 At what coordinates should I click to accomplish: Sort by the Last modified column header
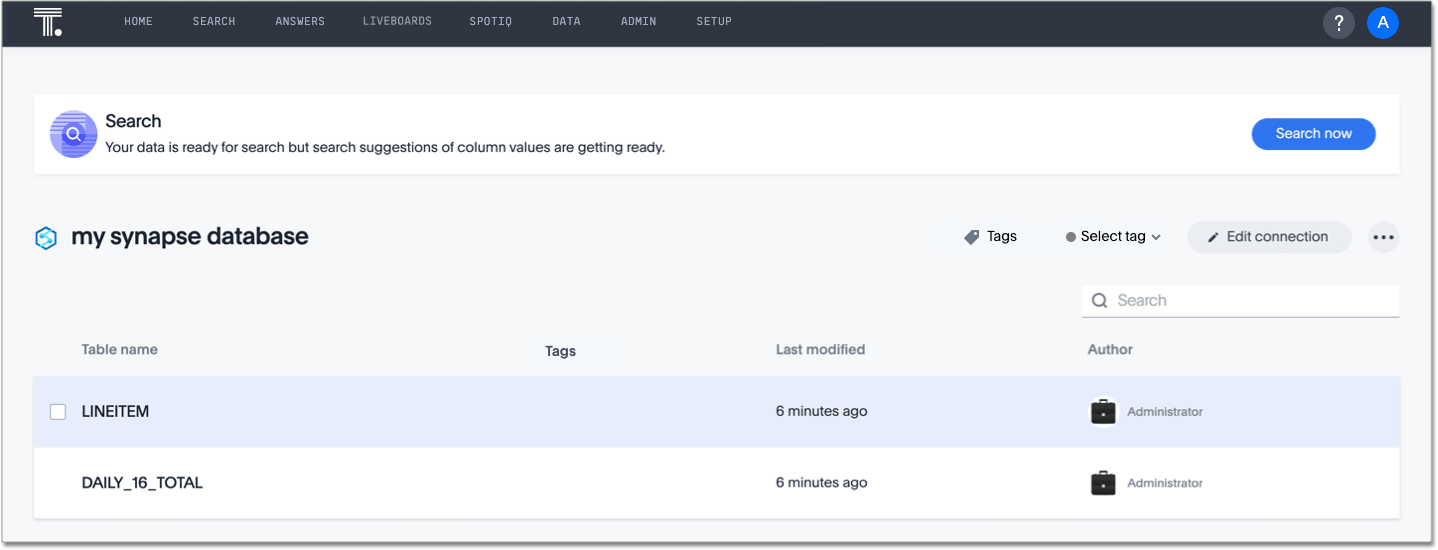pos(820,350)
